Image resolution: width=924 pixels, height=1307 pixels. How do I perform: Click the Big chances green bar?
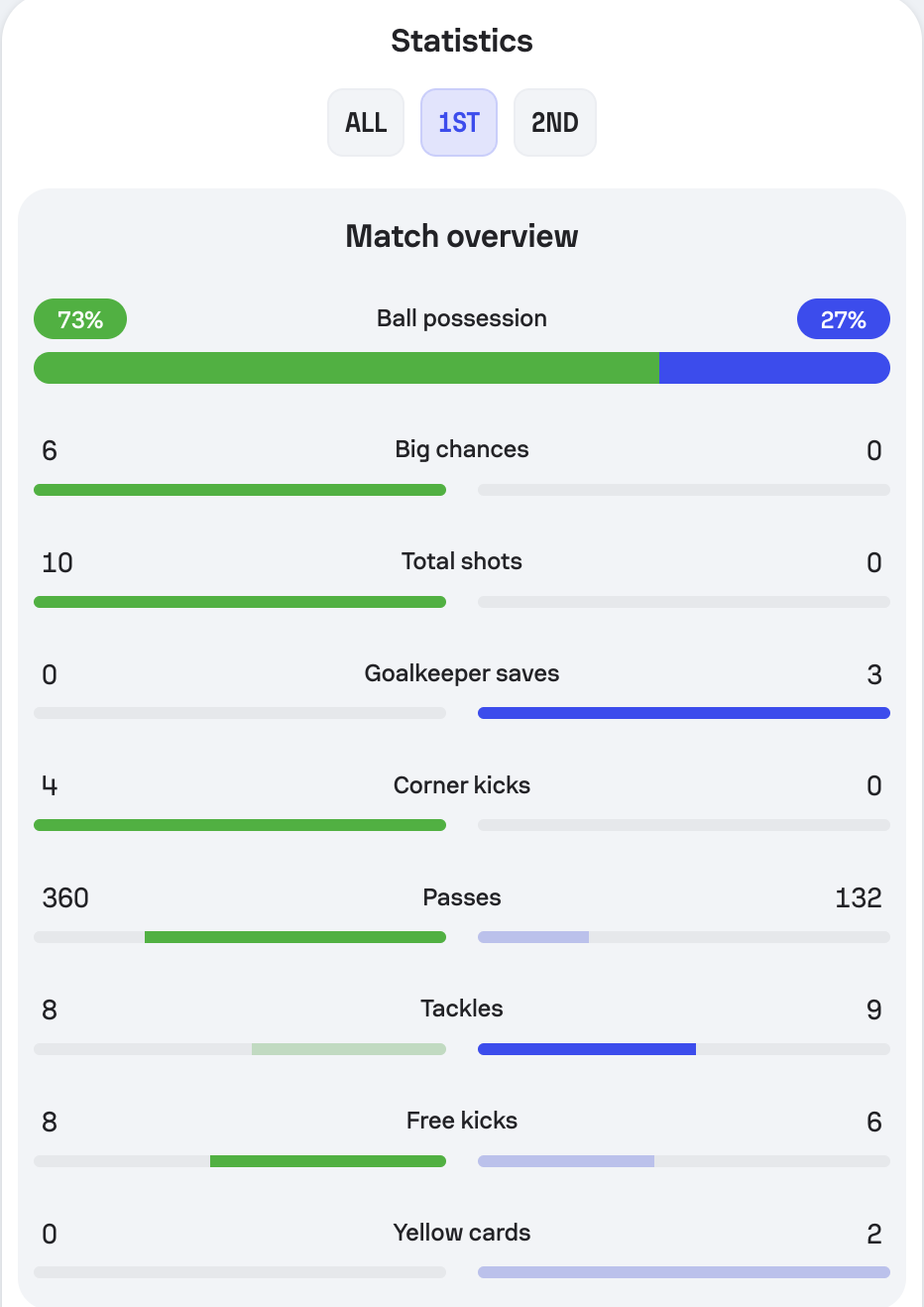point(240,490)
